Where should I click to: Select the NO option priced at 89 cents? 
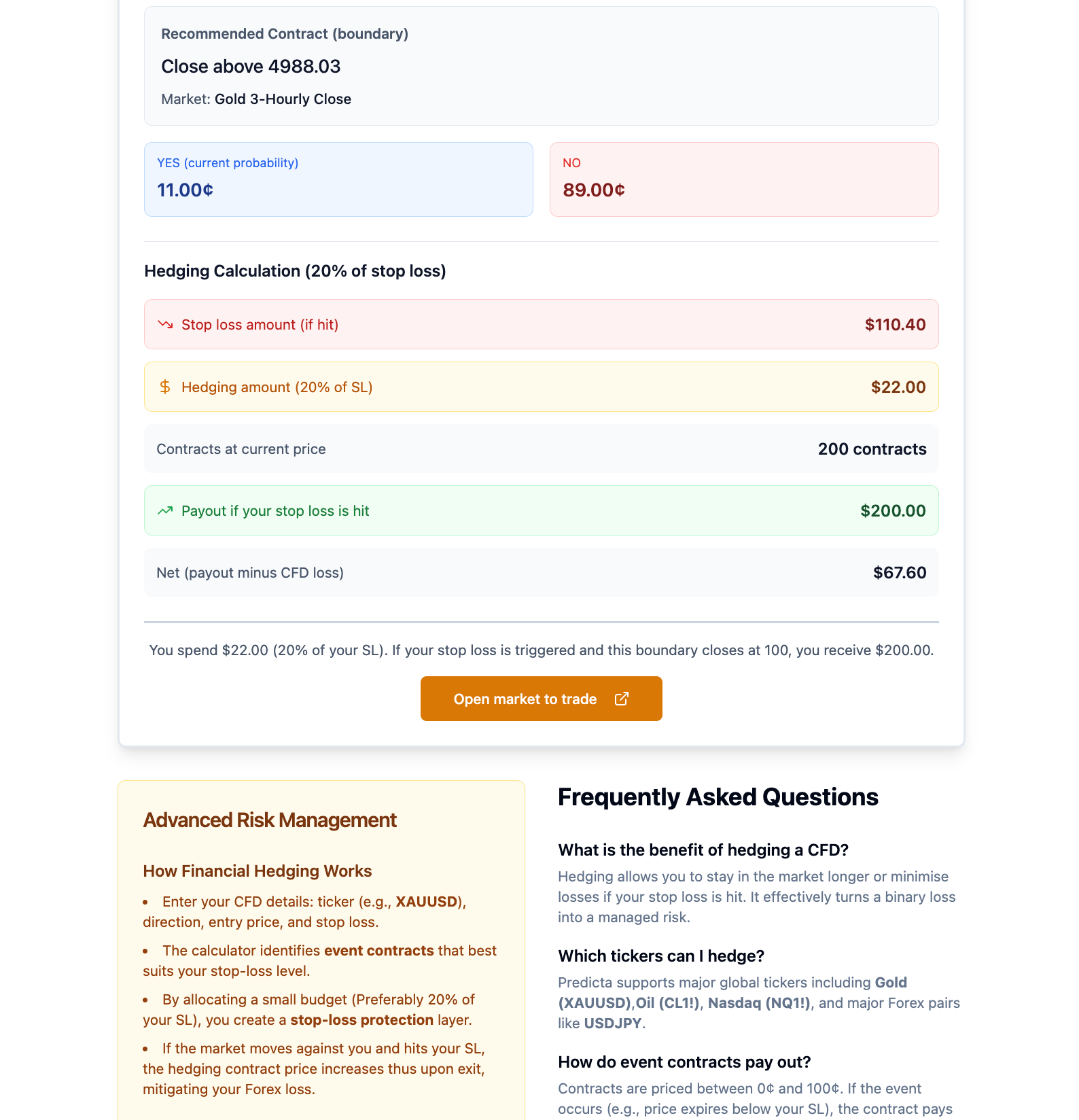tap(744, 179)
